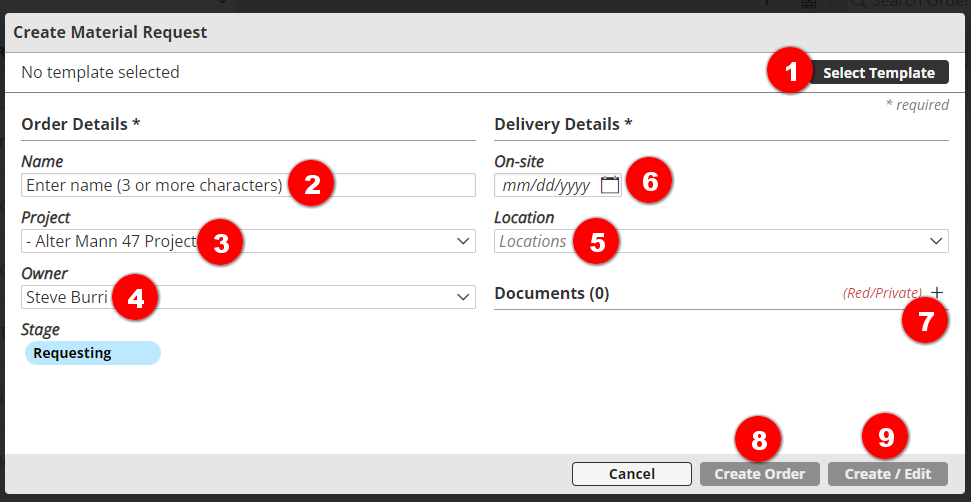The image size is (971, 502).
Task: Click the red number 5 callout marker
Action: pyautogui.click(x=597, y=242)
